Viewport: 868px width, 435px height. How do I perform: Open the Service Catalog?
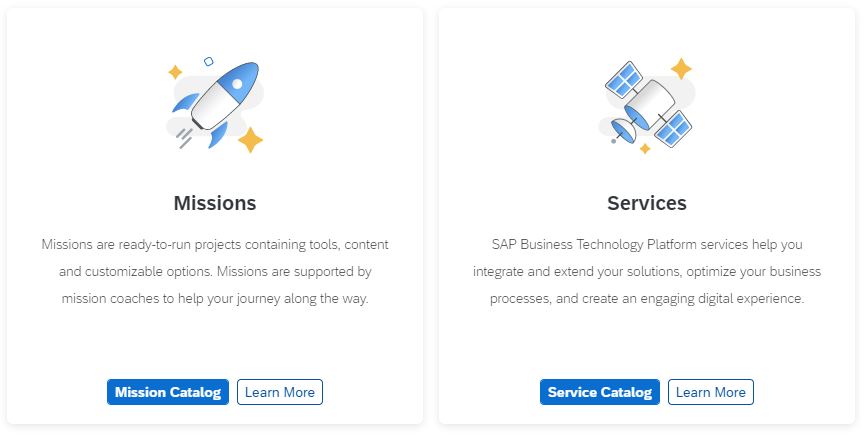pos(600,392)
